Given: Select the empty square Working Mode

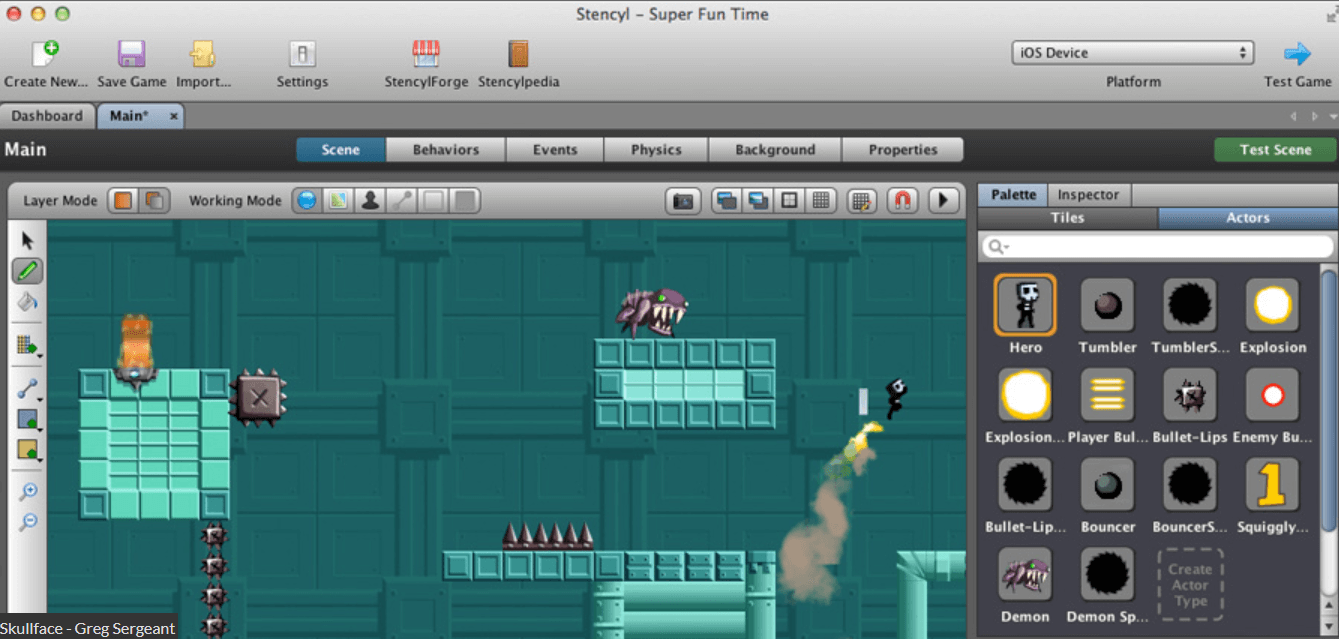Looking at the screenshot, I should [x=433, y=200].
